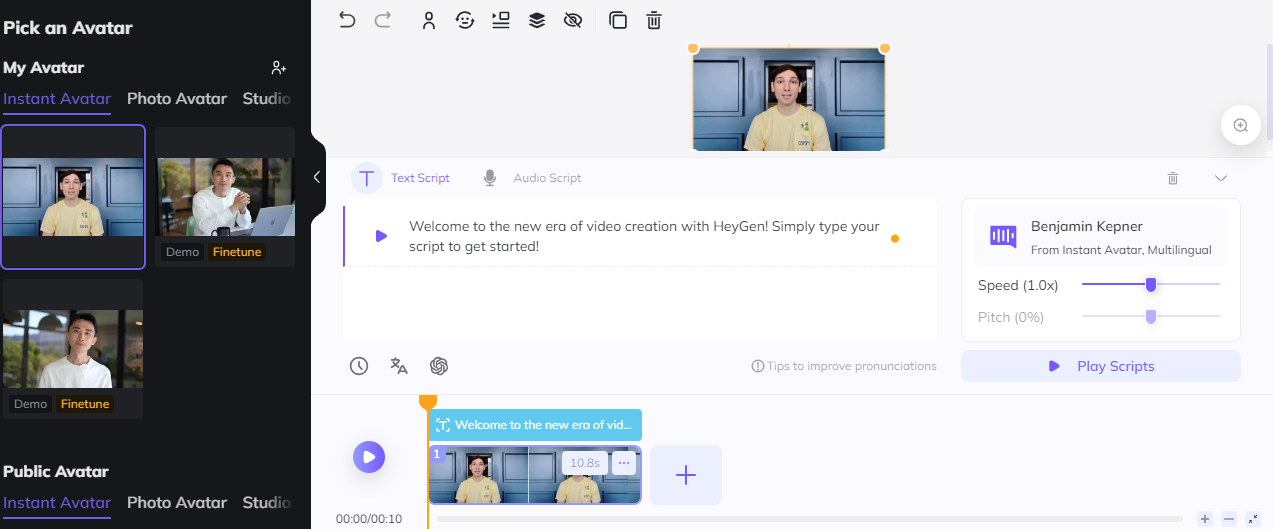Select the avatar on the canvas preview
Screen dimensions: 1273x529
pyautogui.click(x=789, y=99)
